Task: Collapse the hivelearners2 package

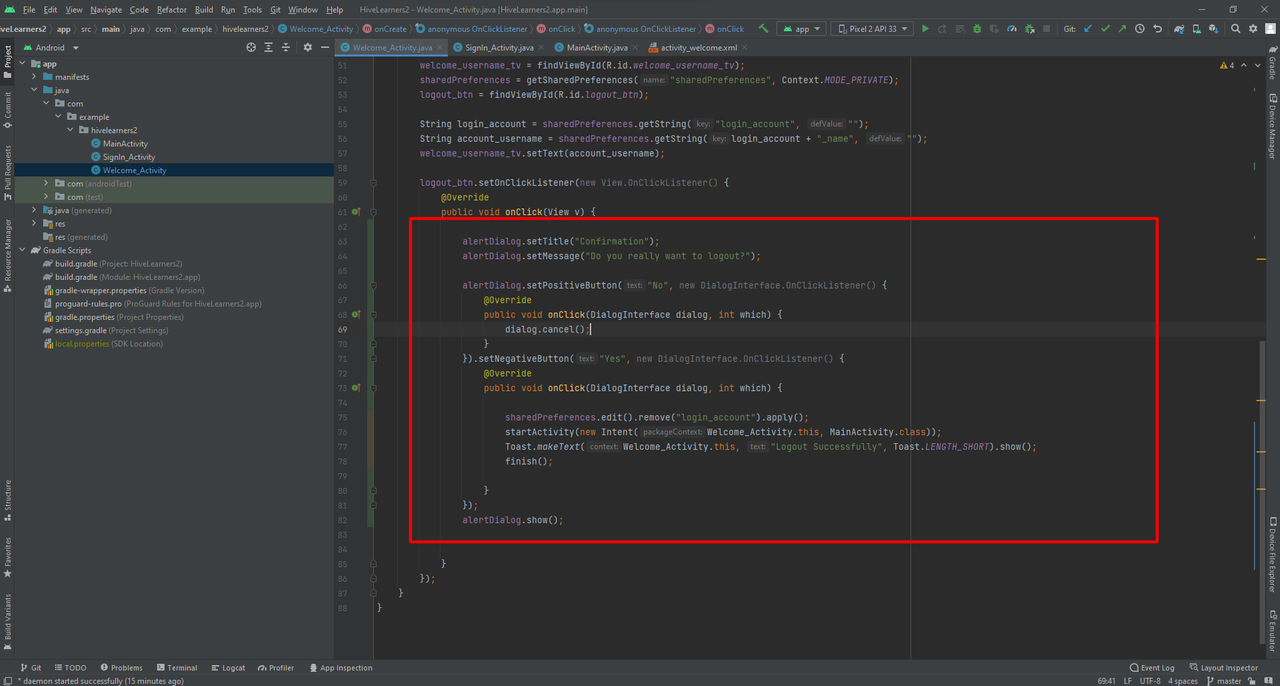Action: click(x=70, y=130)
